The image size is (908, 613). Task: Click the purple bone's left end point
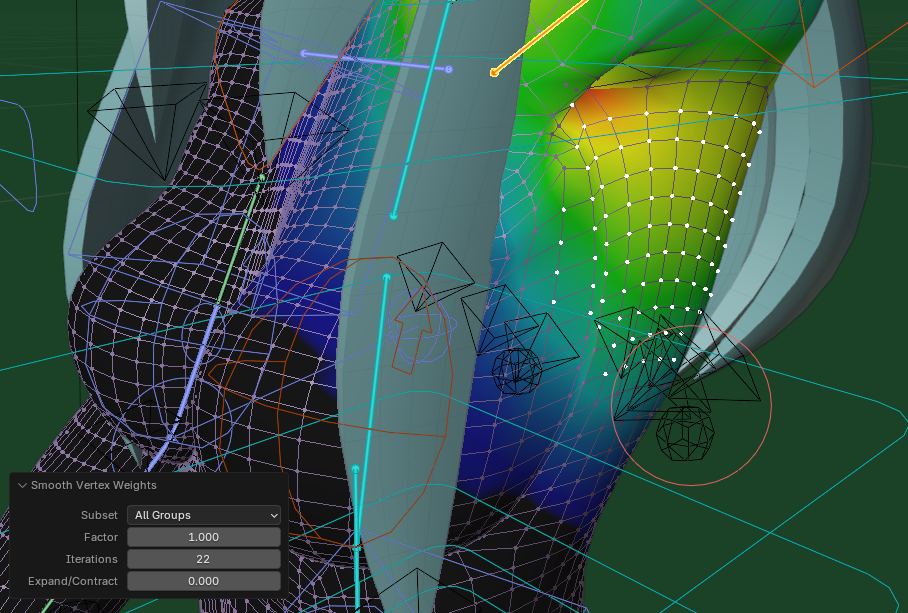point(304,53)
